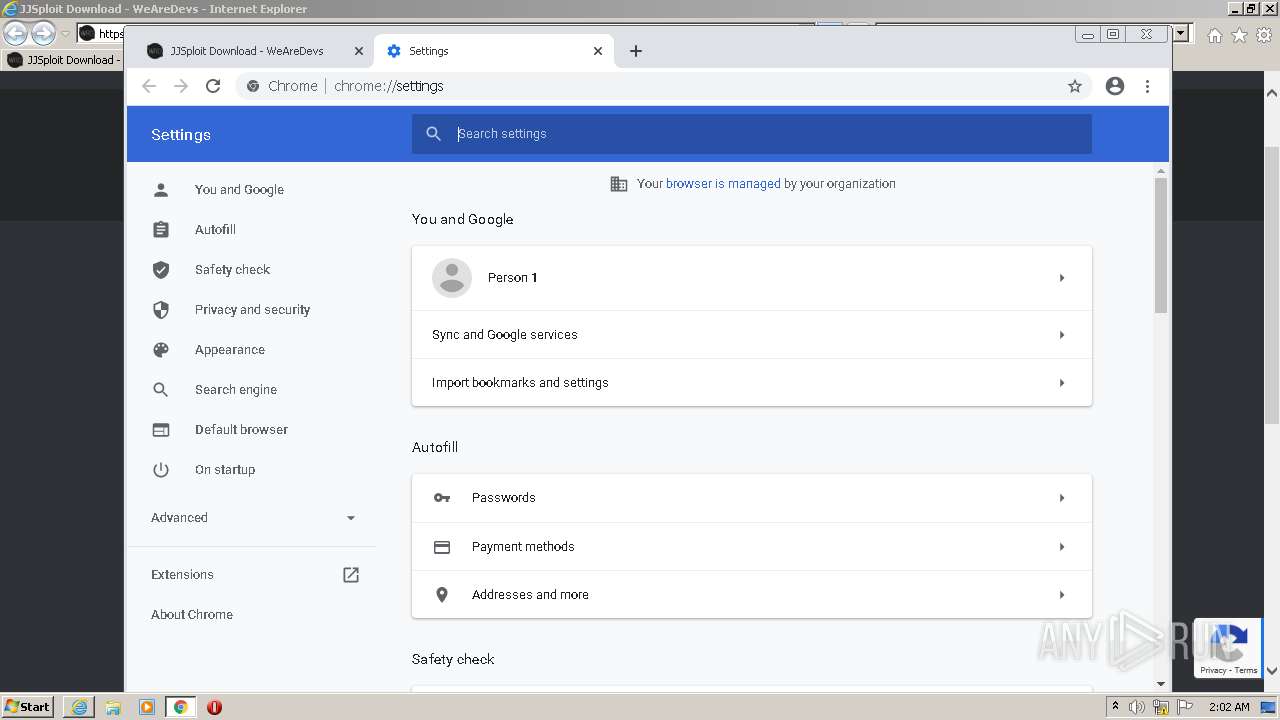
Task: Open Payment methods row arrow
Action: point(1062,547)
